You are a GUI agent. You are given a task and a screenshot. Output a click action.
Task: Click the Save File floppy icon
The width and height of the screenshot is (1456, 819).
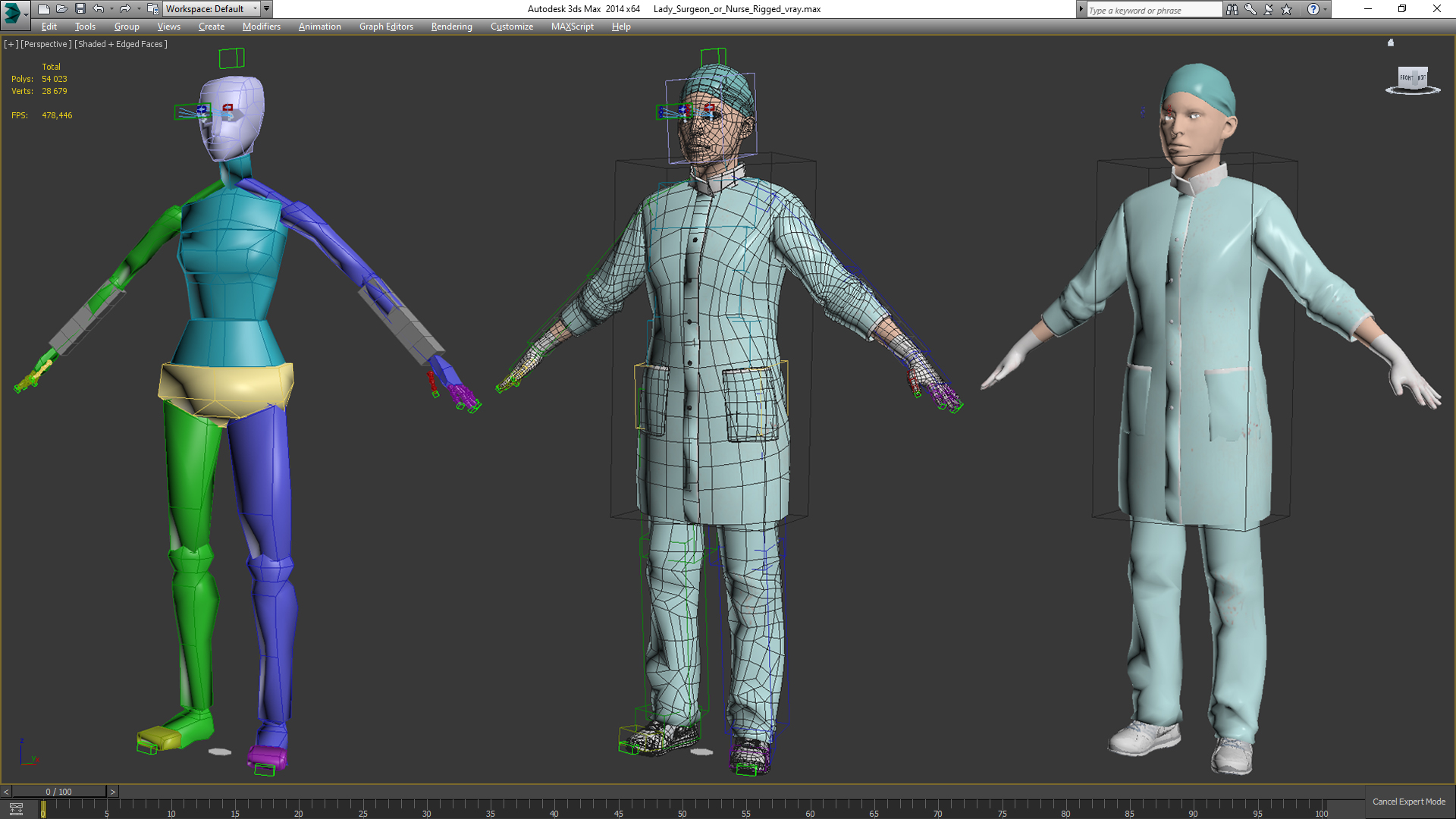(80, 9)
